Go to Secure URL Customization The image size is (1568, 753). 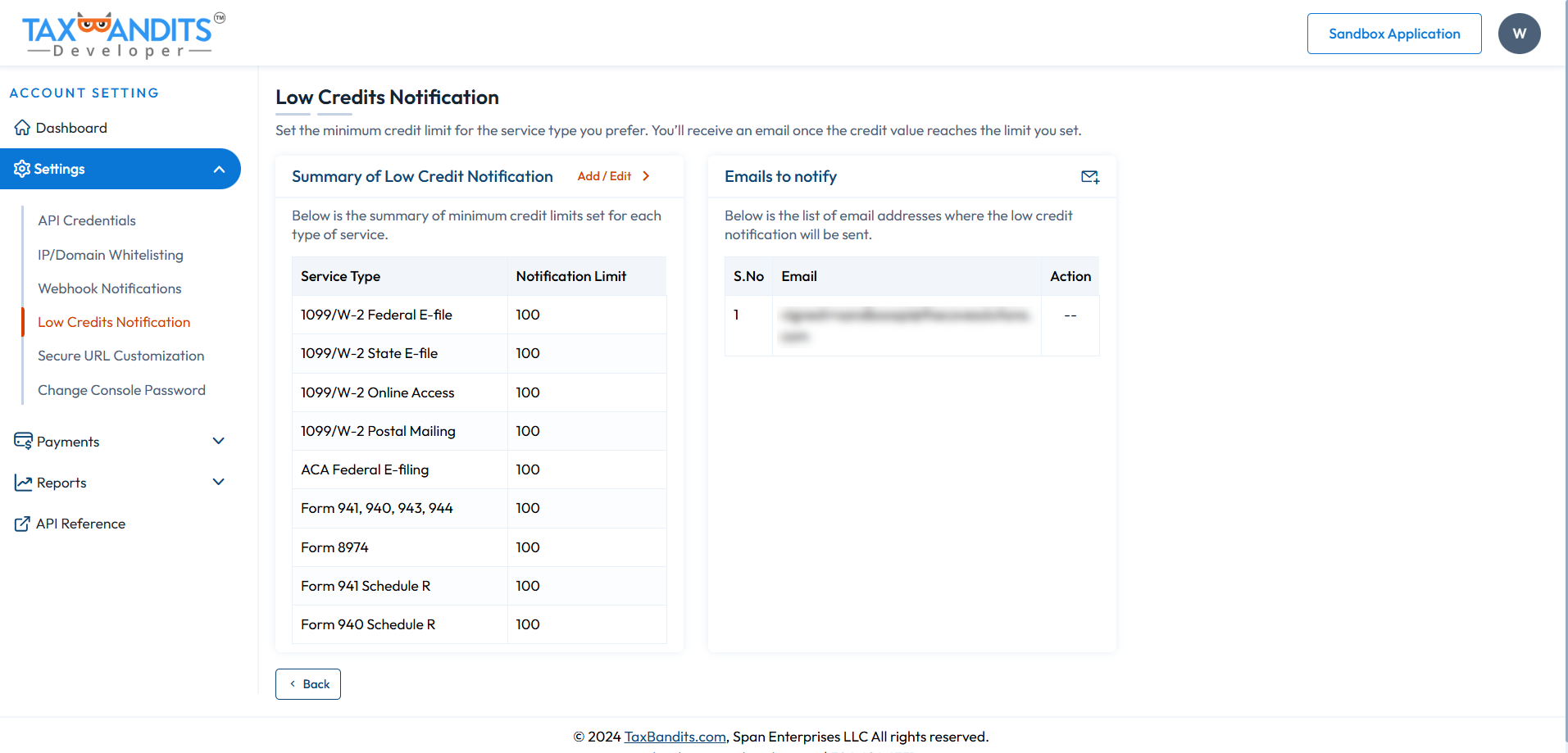[x=120, y=356]
